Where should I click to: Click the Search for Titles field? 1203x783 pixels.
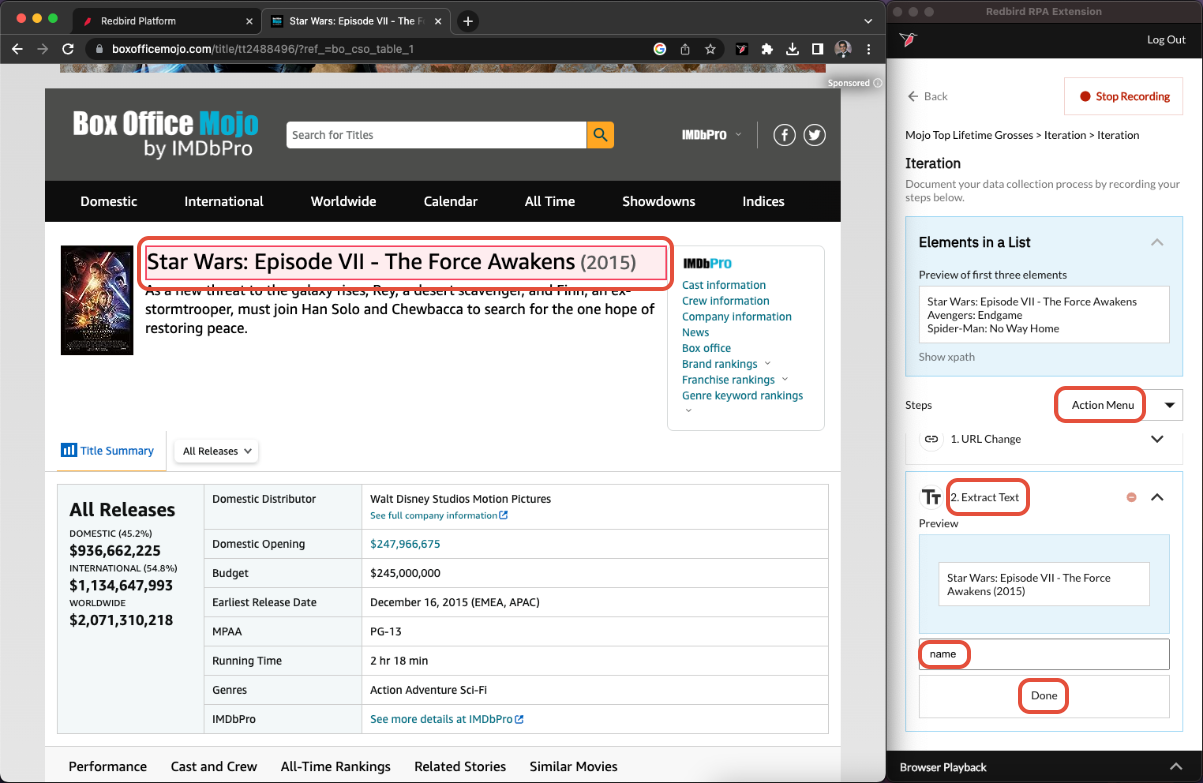436,135
